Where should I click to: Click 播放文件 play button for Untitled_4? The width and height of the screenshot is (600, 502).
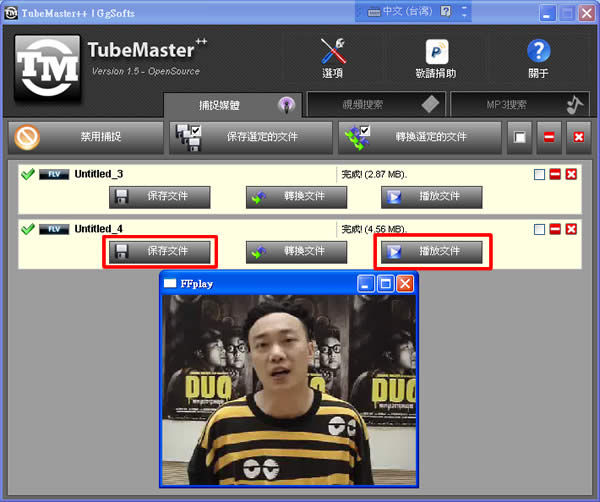[432, 252]
